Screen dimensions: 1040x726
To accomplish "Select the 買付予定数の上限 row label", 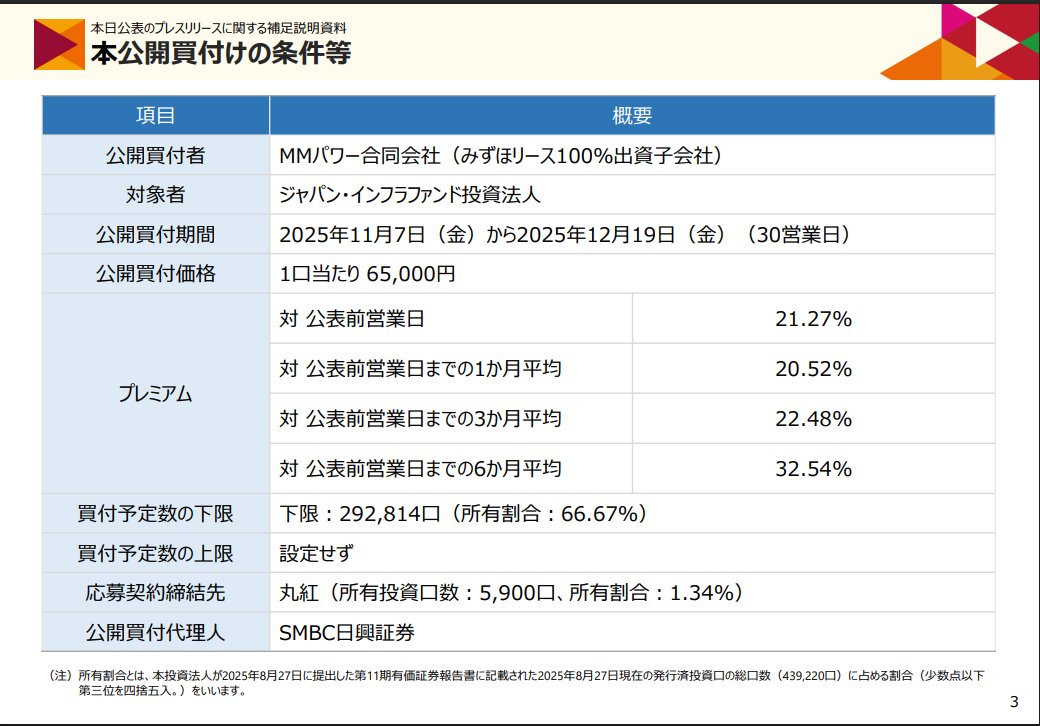I will 155,553.
